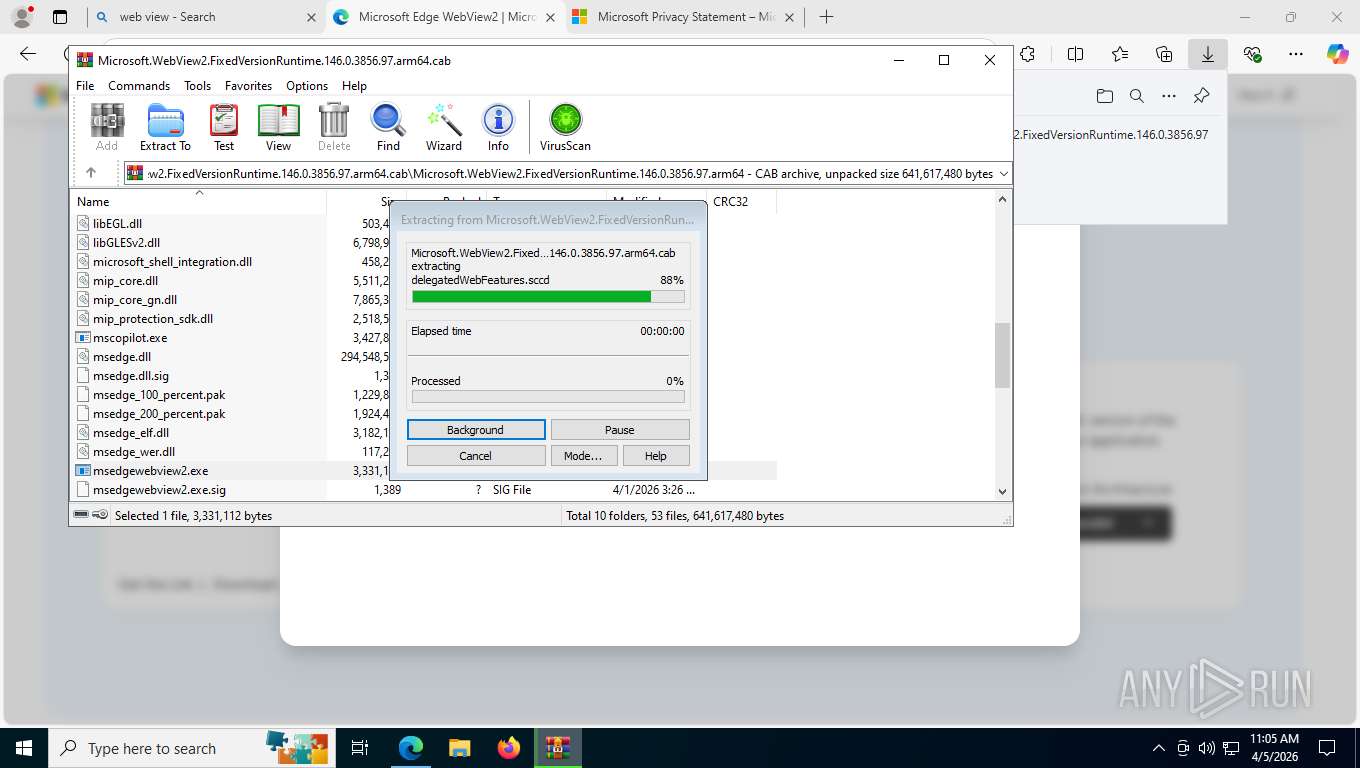Open Edge Downloads toolbar icon

[x=1208, y=54]
